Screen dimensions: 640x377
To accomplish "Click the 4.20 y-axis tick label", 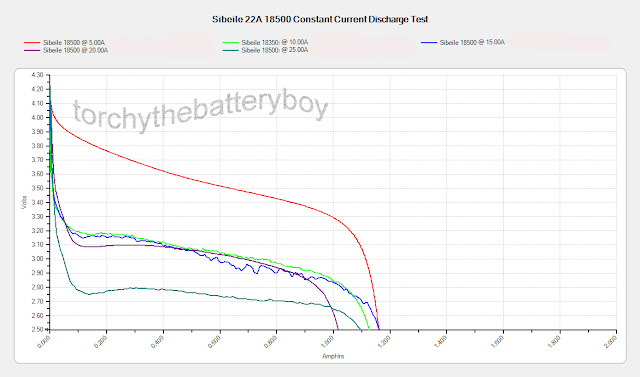I will (x=37, y=89).
